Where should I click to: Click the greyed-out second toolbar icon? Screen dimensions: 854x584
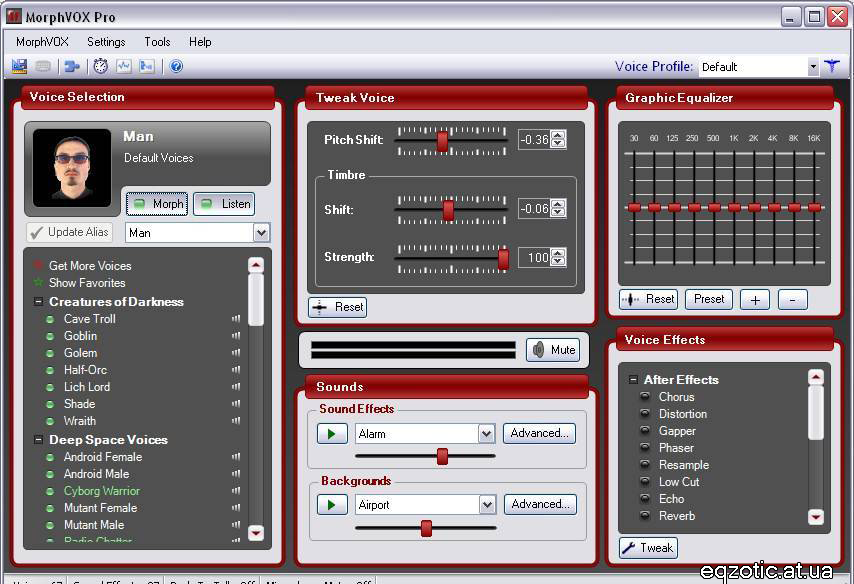43,66
